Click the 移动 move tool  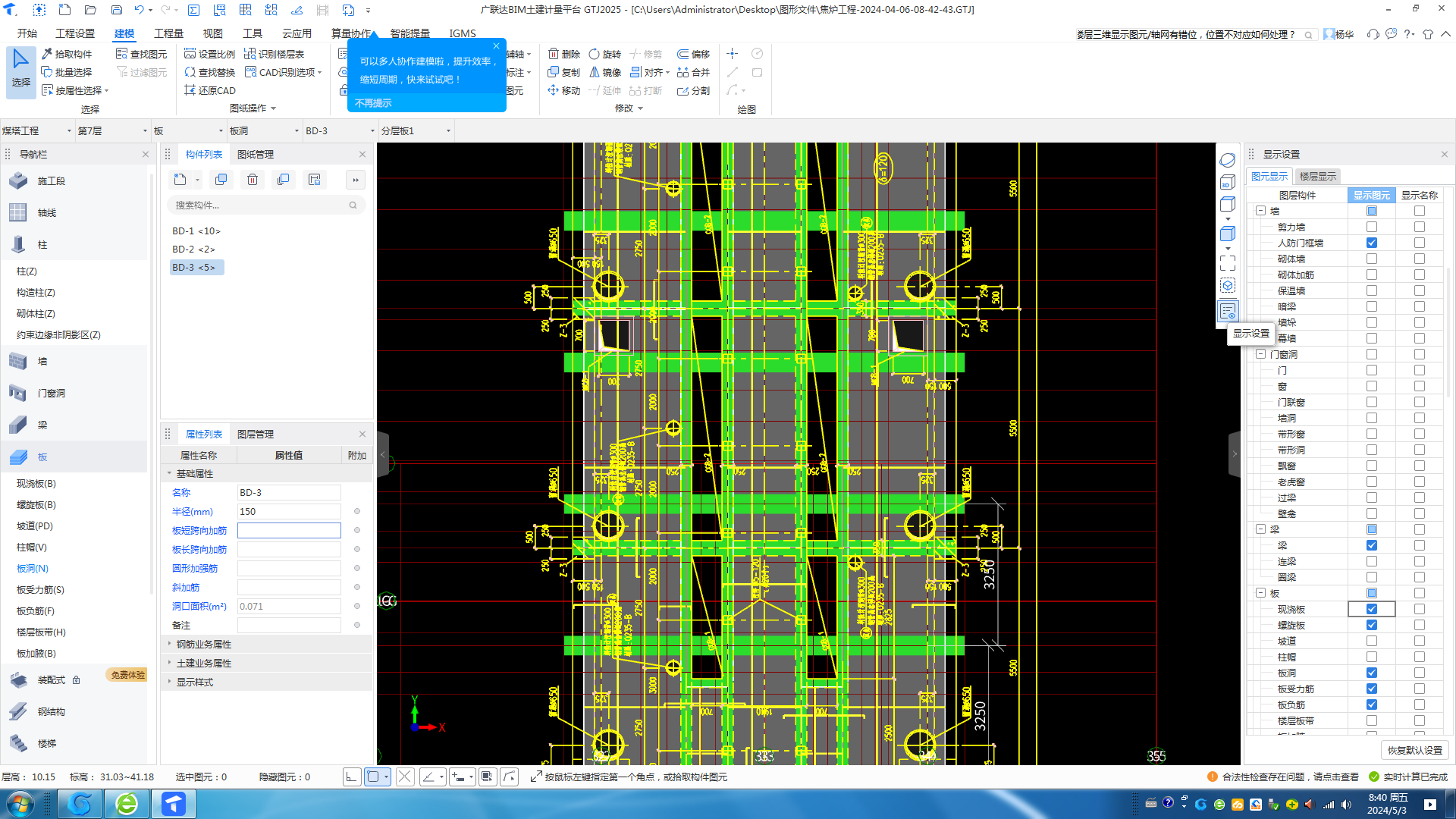pyautogui.click(x=564, y=90)
